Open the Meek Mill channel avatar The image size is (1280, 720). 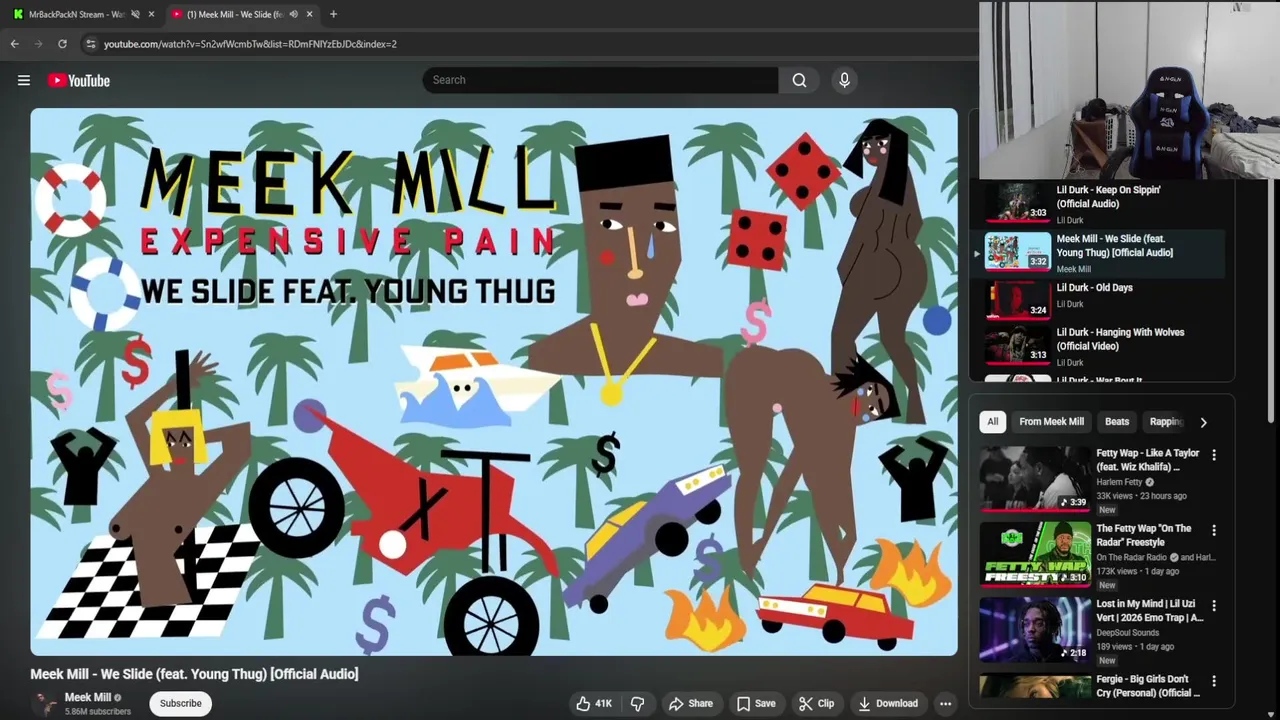(45, 703)
